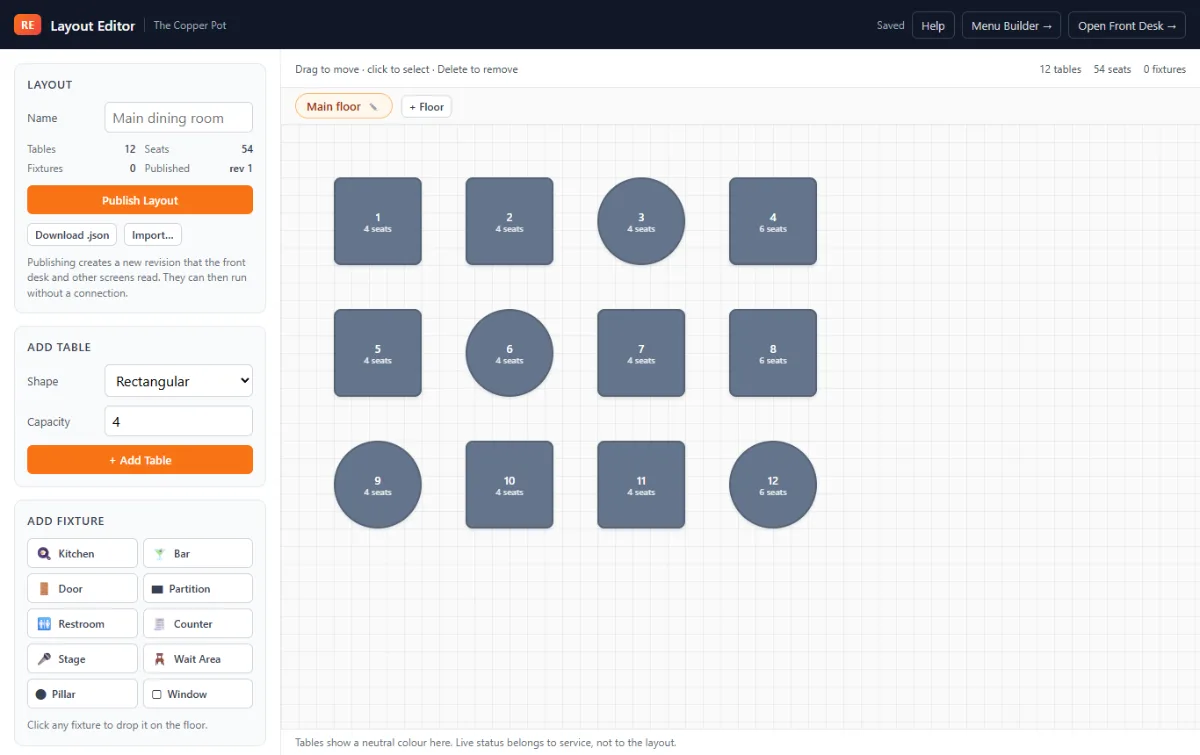Click the rev 1 published value
Viewport: 1200px width, 755px height.
coord(241,169)
